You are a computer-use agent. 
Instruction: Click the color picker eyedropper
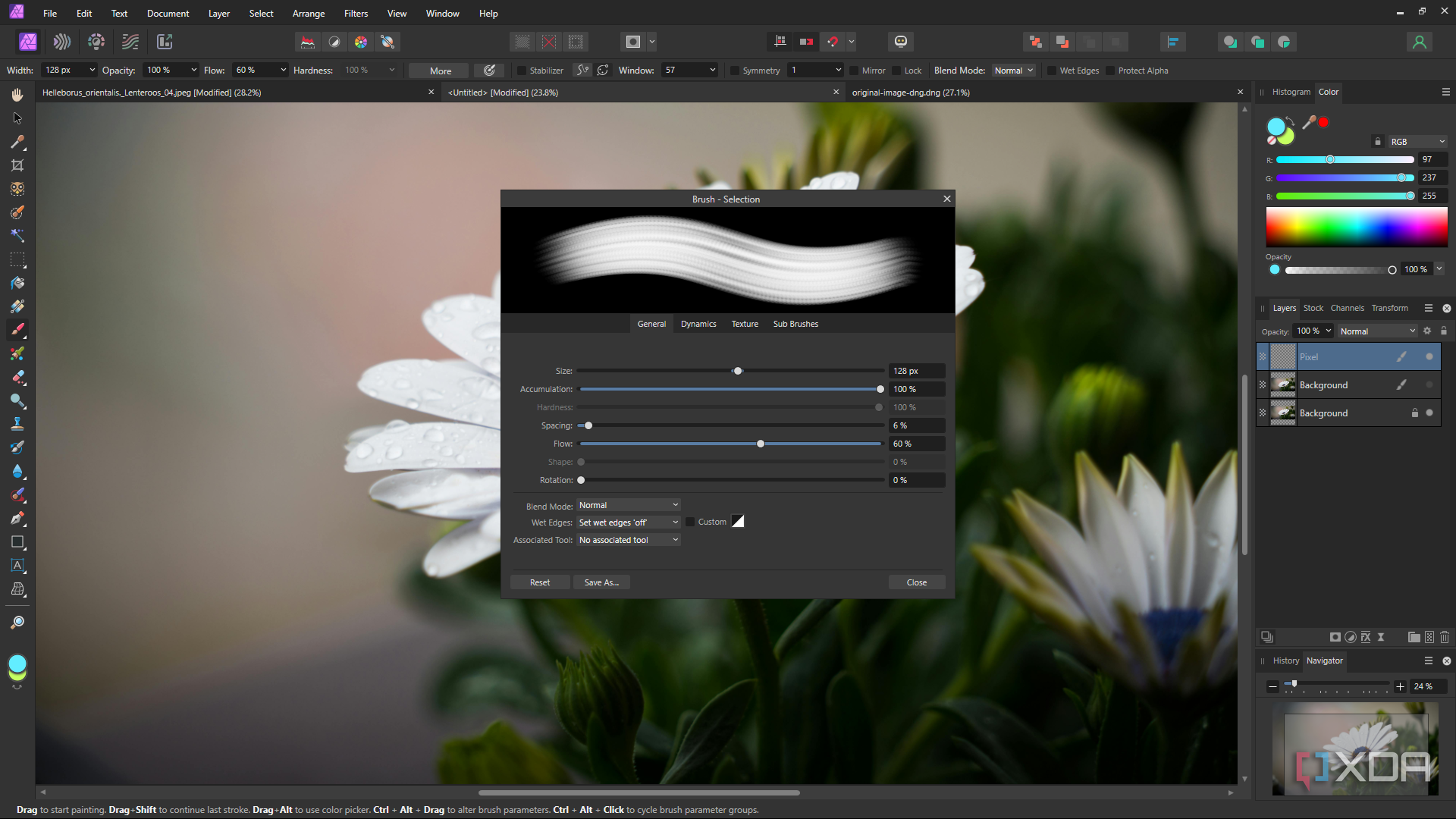1309,122
